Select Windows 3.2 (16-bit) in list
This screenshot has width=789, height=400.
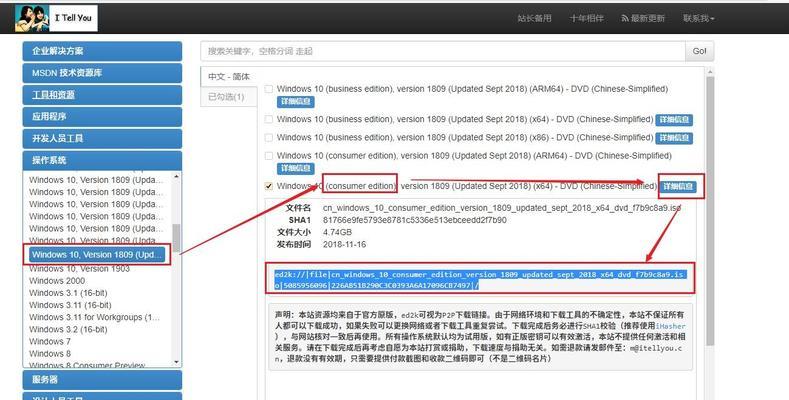pyautogui.click(x=68, y=330)
